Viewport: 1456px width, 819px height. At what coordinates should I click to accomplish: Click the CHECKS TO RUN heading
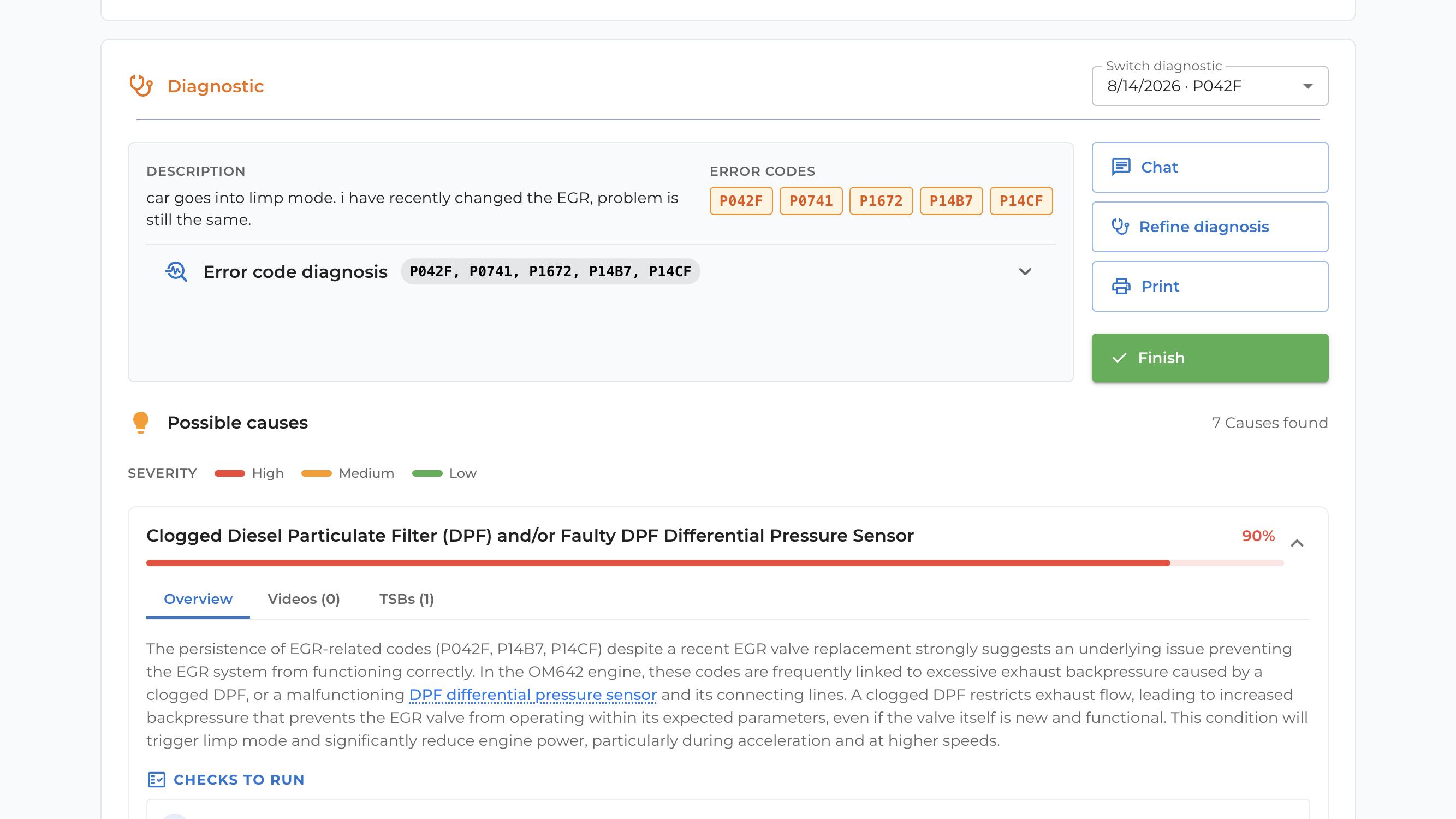(239, 780)
